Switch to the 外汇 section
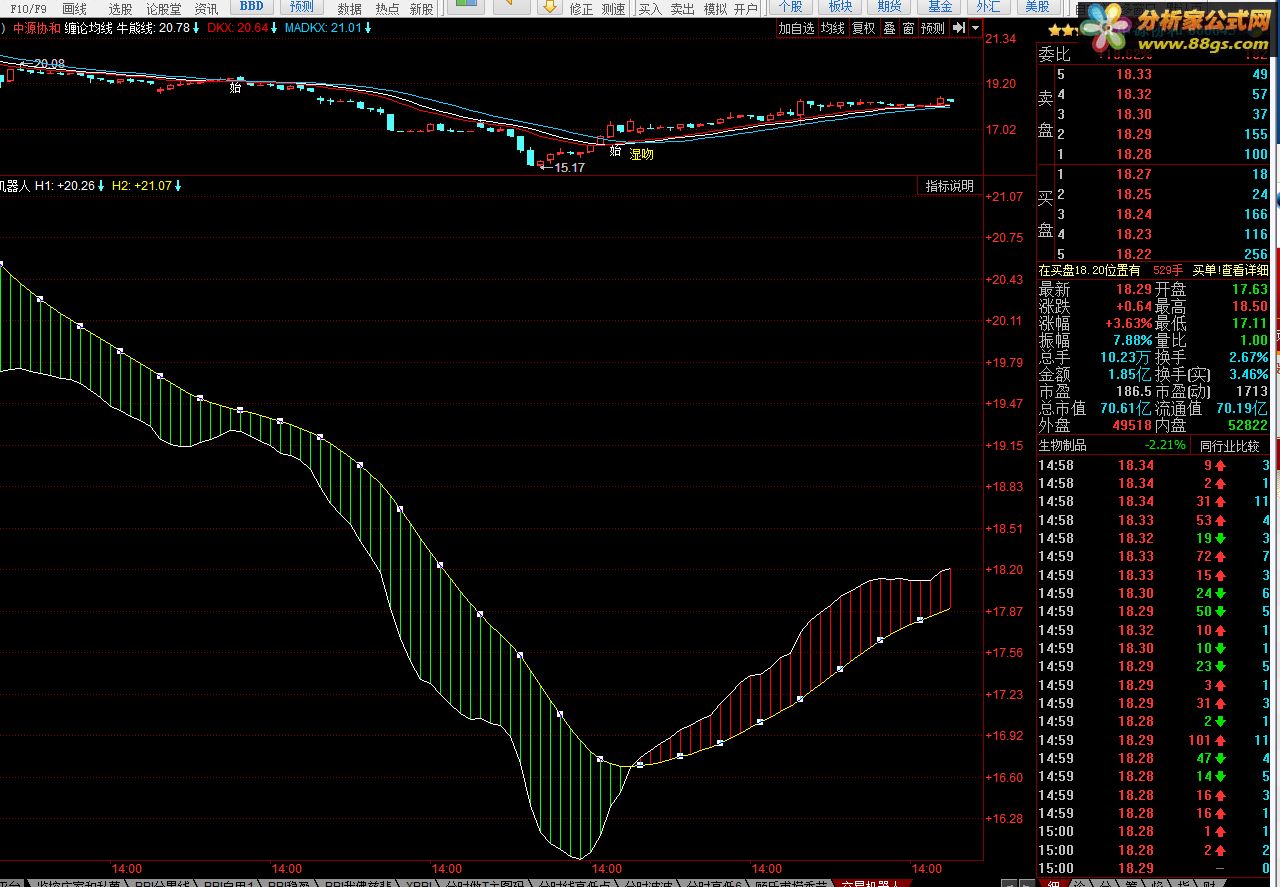 988,7
